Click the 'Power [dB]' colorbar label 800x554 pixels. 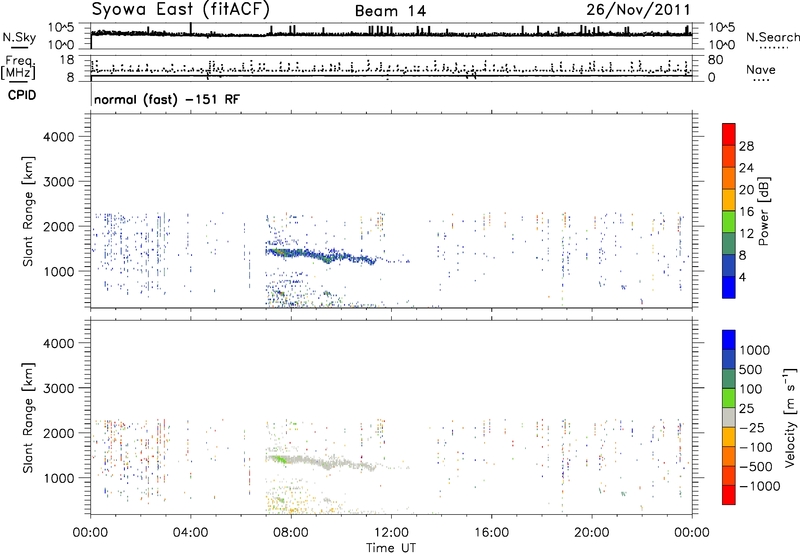pyautogui.click(x=764, y=211)
